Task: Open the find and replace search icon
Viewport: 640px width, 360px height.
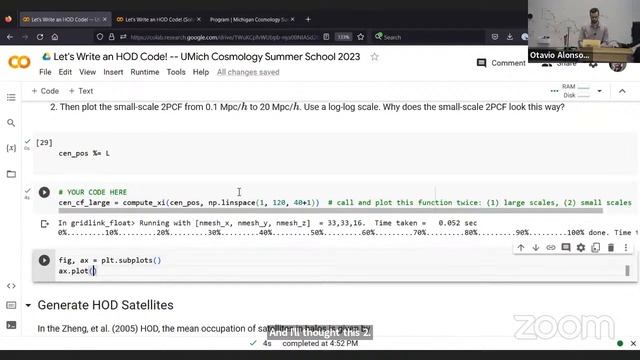Action: pyautogui.click(x=11, y=123)
